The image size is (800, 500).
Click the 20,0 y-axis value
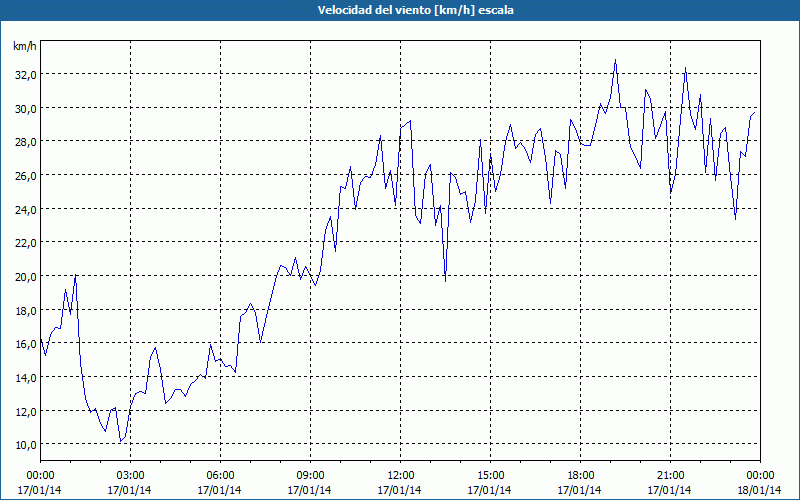(x=26, y=277)
